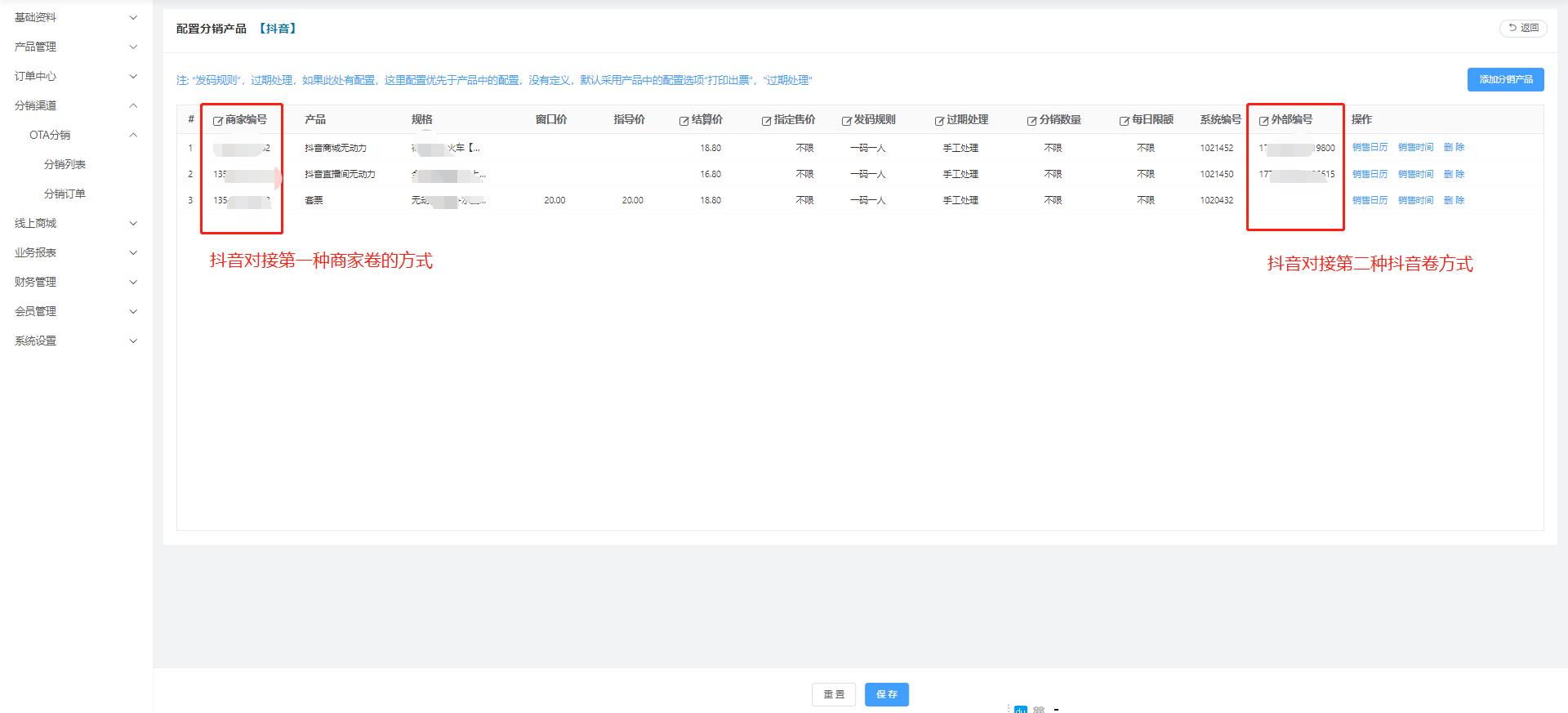
Task: Open 分销列表 in the sidebar
Action: coord(65,164)
